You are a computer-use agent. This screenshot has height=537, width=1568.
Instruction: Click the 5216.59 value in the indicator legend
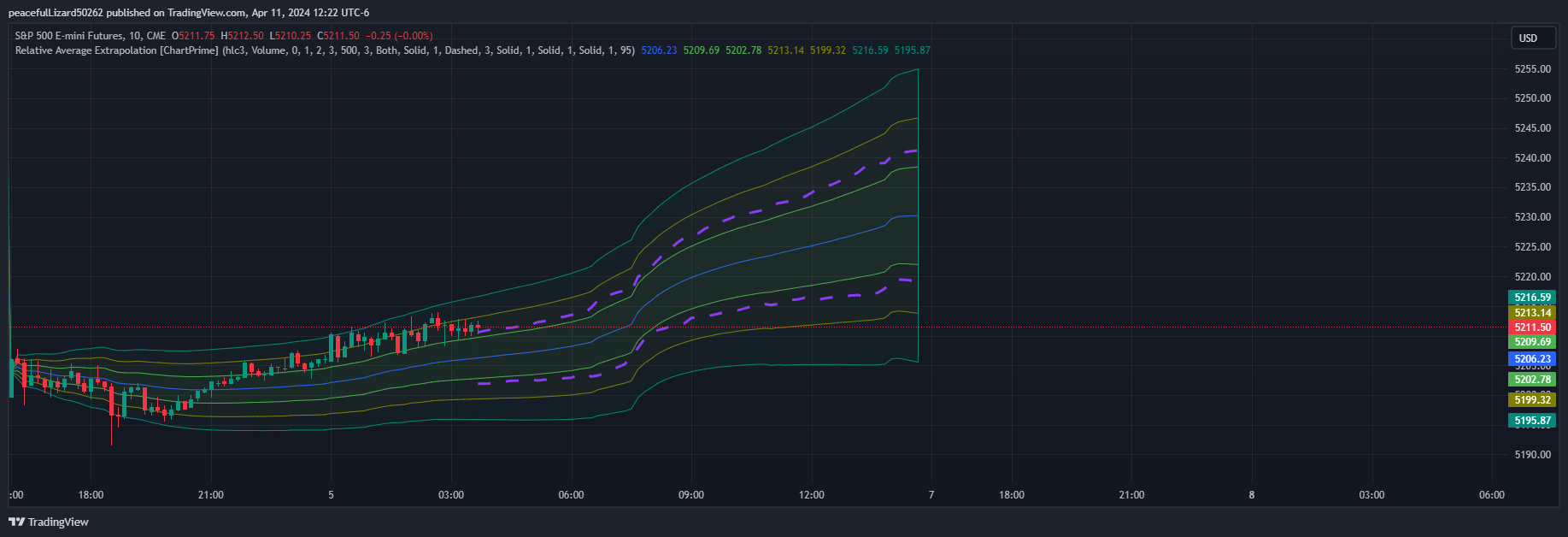tap(870, 50)
